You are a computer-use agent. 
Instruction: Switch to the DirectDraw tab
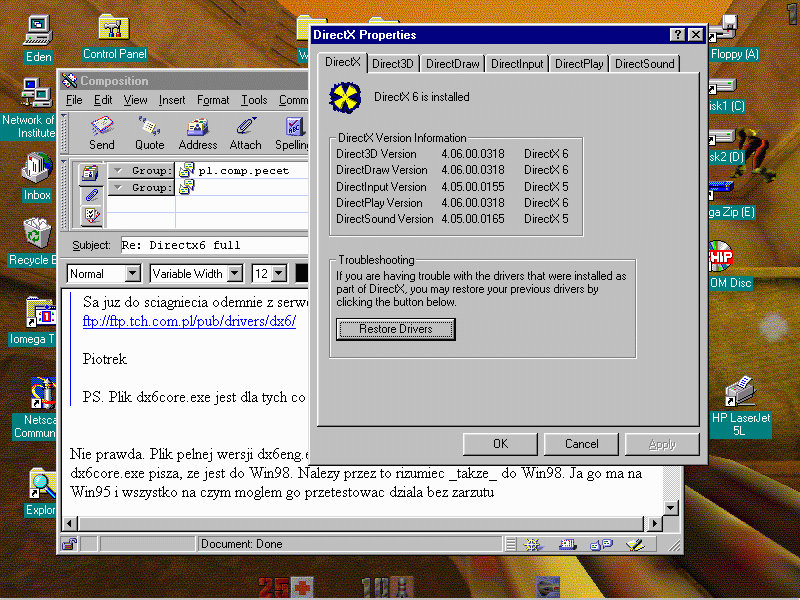tap(453, 64)
